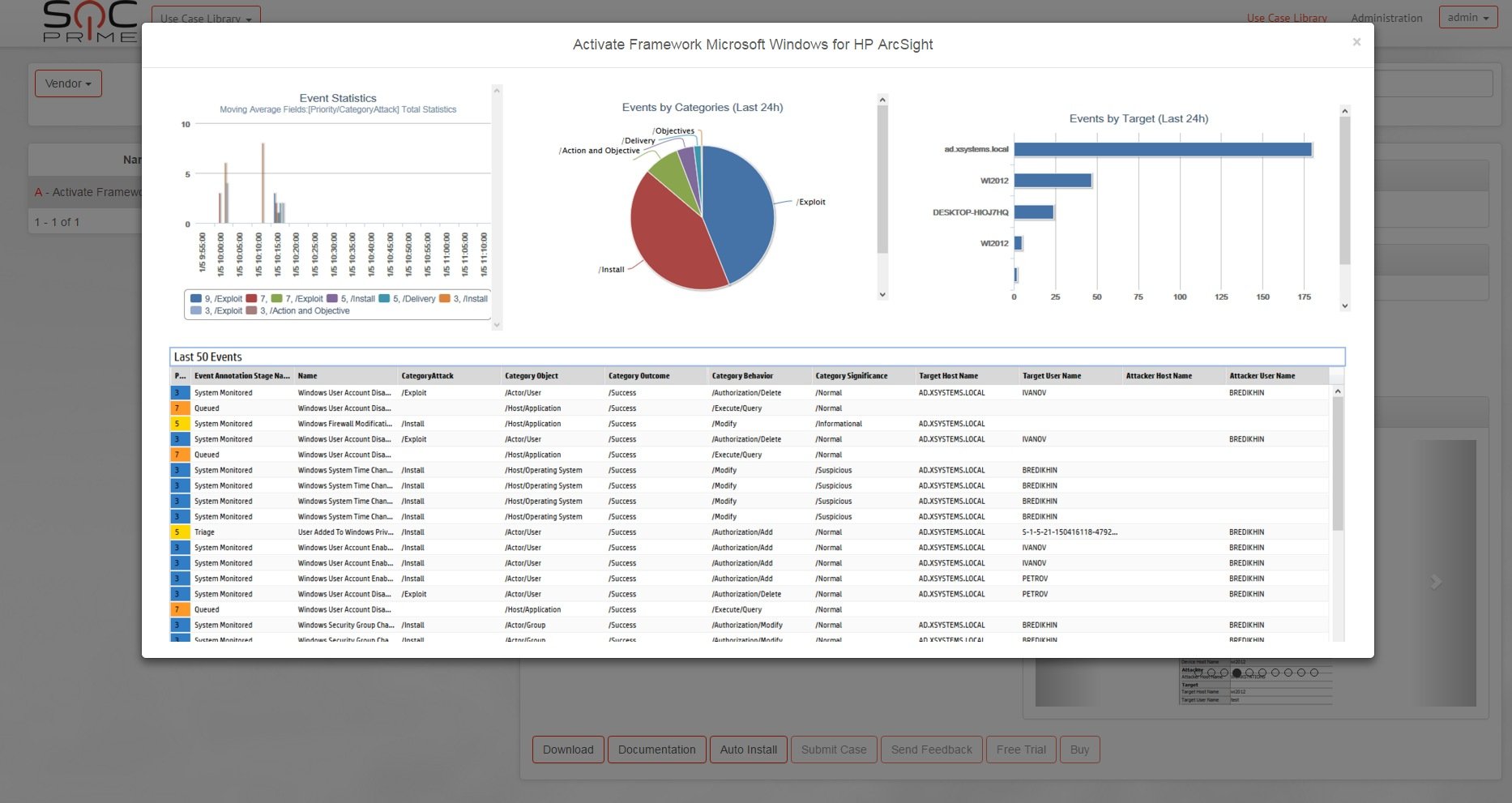Click the SOC Prime logo
The image size is (1512, 803).
(90, 22)
